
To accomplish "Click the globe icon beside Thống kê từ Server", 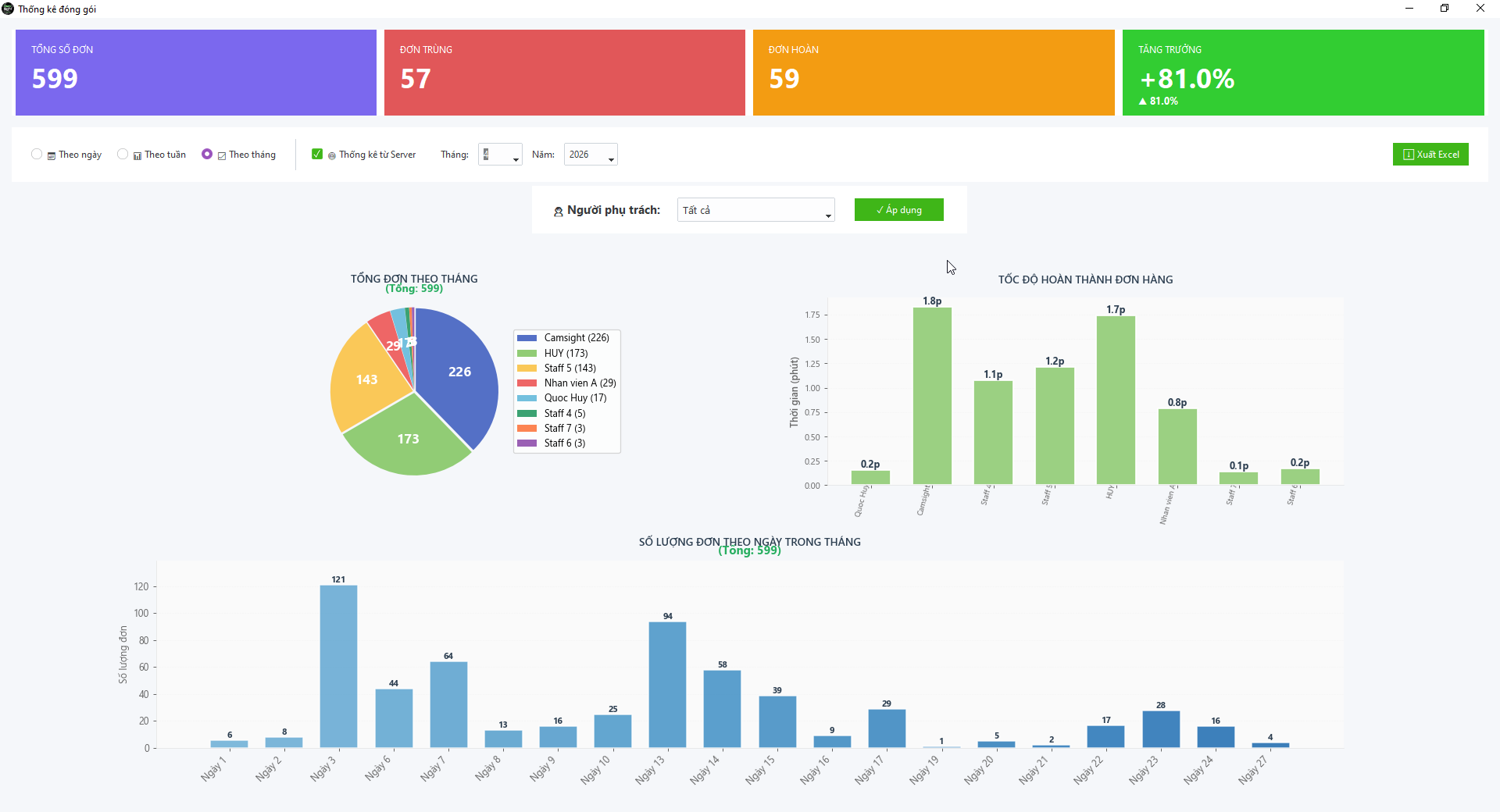I will [332, 156].
